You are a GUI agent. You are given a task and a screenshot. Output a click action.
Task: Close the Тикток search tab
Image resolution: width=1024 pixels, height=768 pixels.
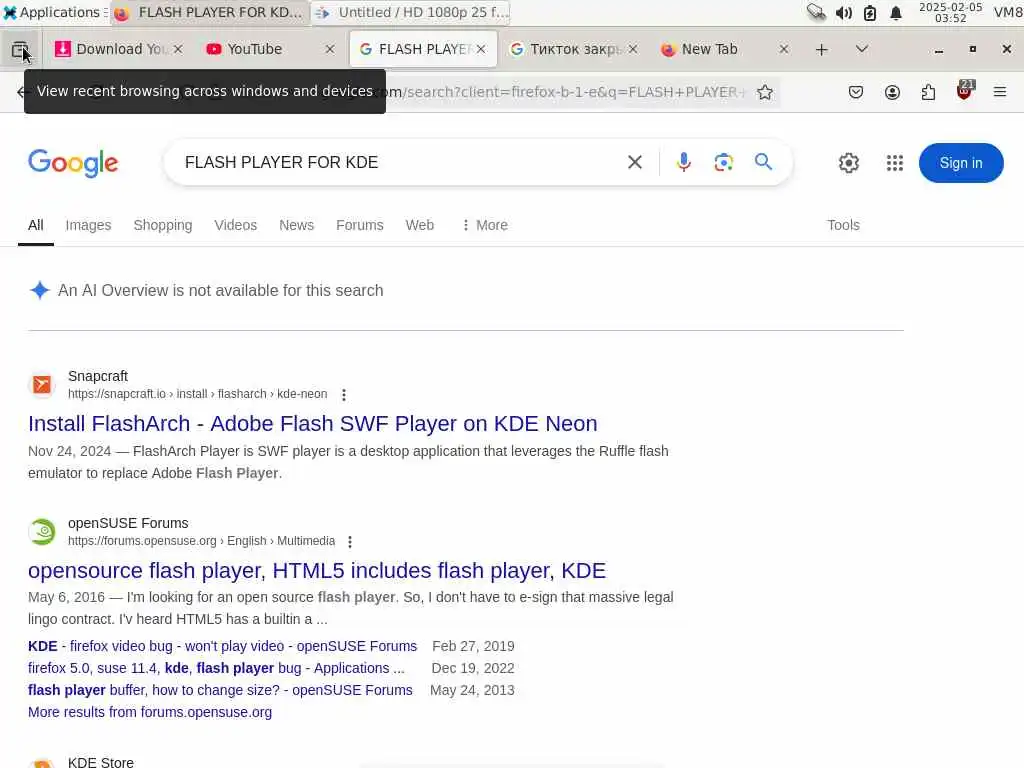pyautogui.click(x=633, y=50)
